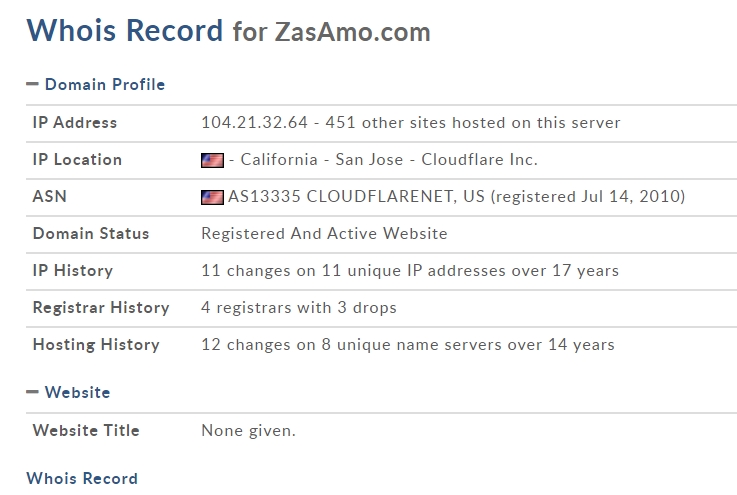Click the Website section heading
The height and width of the screenshot is (495, 737).
[77, 393]
